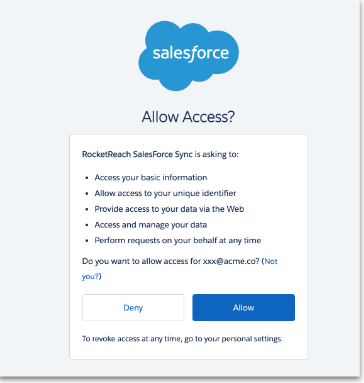Reject the request using Deny
The height and width of the screenshot is (383, 364).
[x=133, y=307]
